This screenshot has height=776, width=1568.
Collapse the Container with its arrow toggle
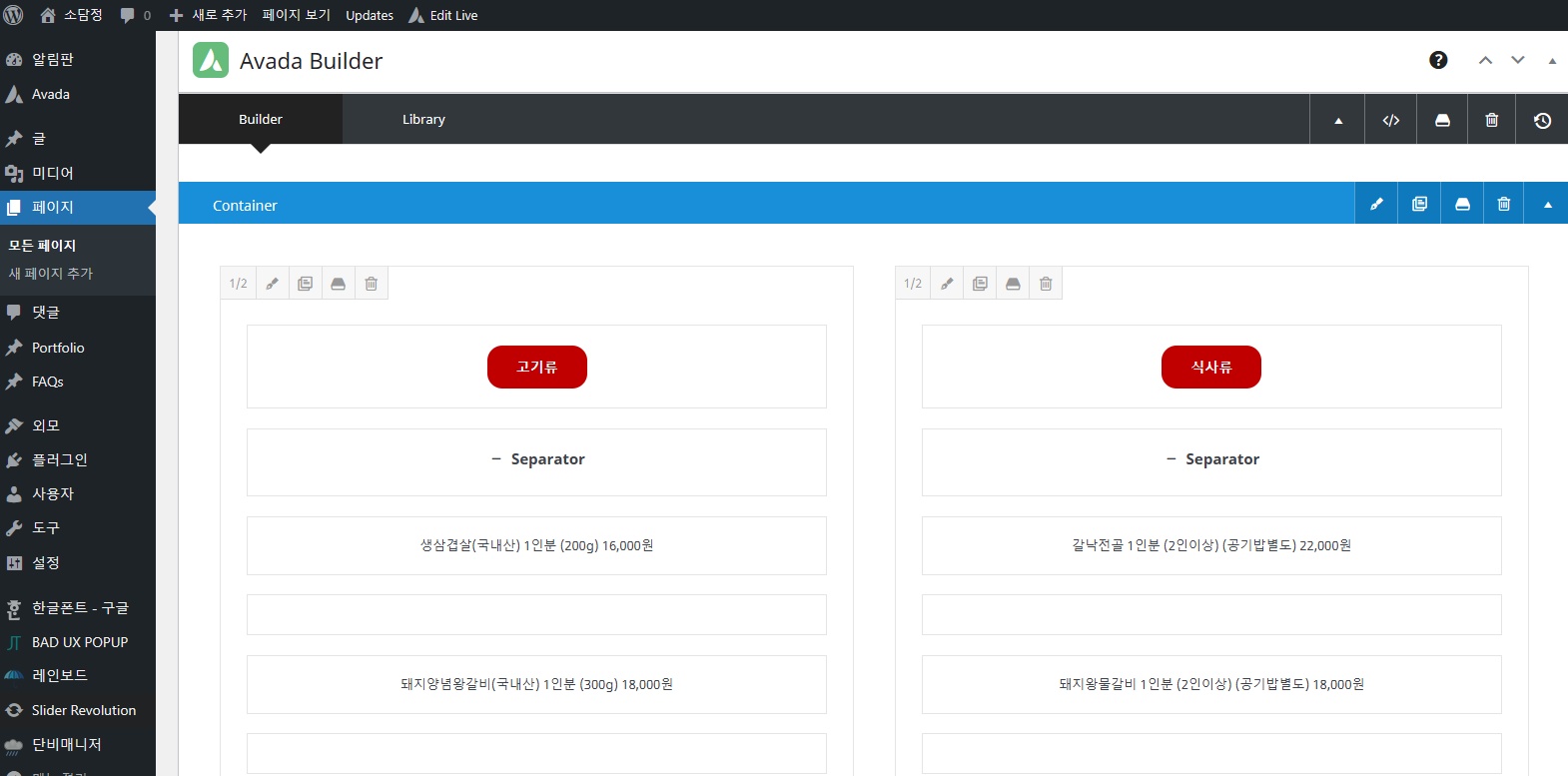(x=1547, y=204)
